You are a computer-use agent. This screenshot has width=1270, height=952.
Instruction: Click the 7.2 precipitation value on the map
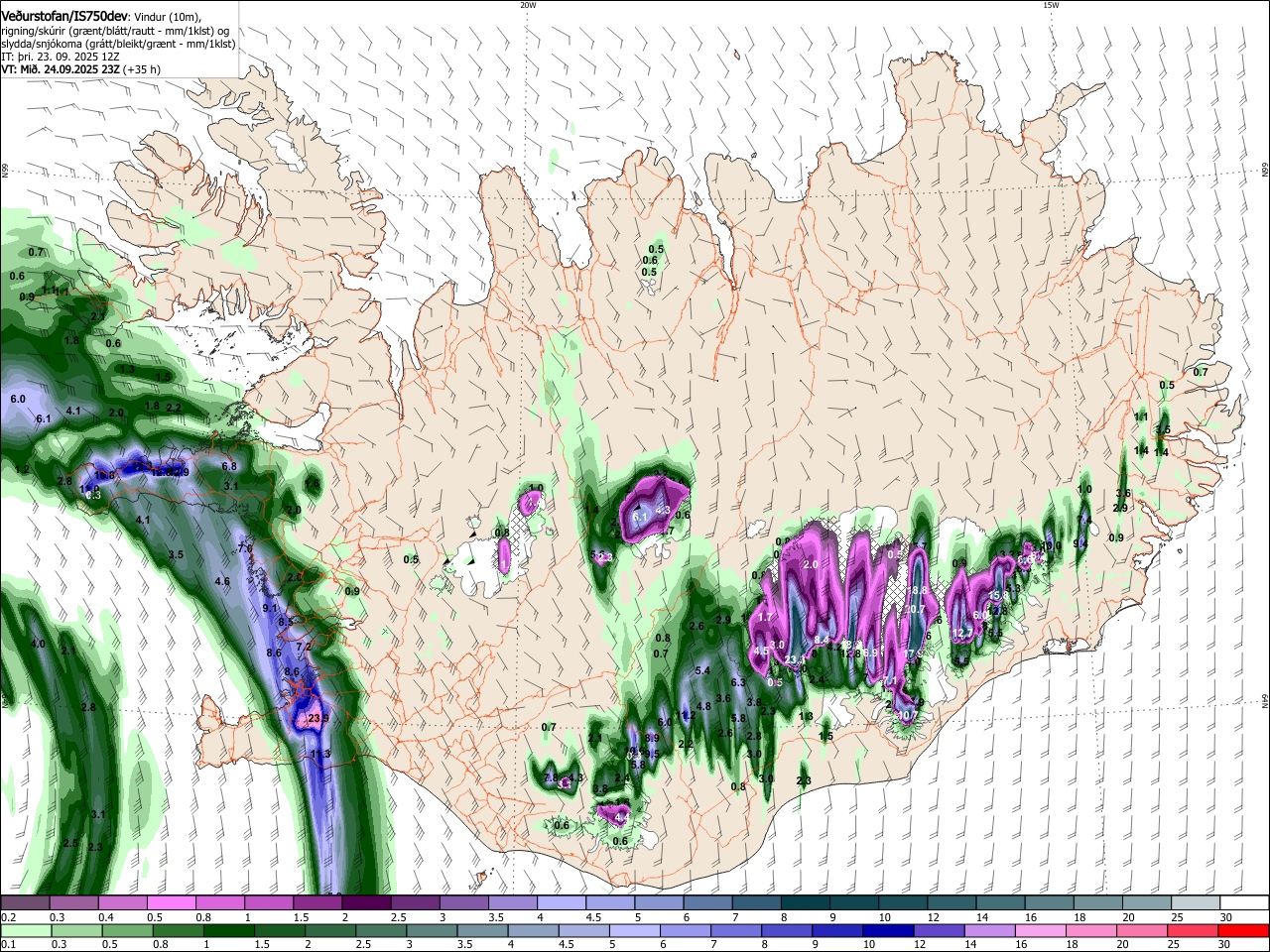[304, 647]
